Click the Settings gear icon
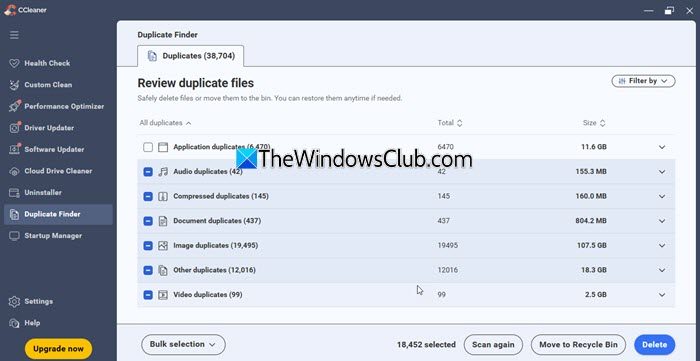Viewport: 700px width, 361px height. click(x=14, y=302)
